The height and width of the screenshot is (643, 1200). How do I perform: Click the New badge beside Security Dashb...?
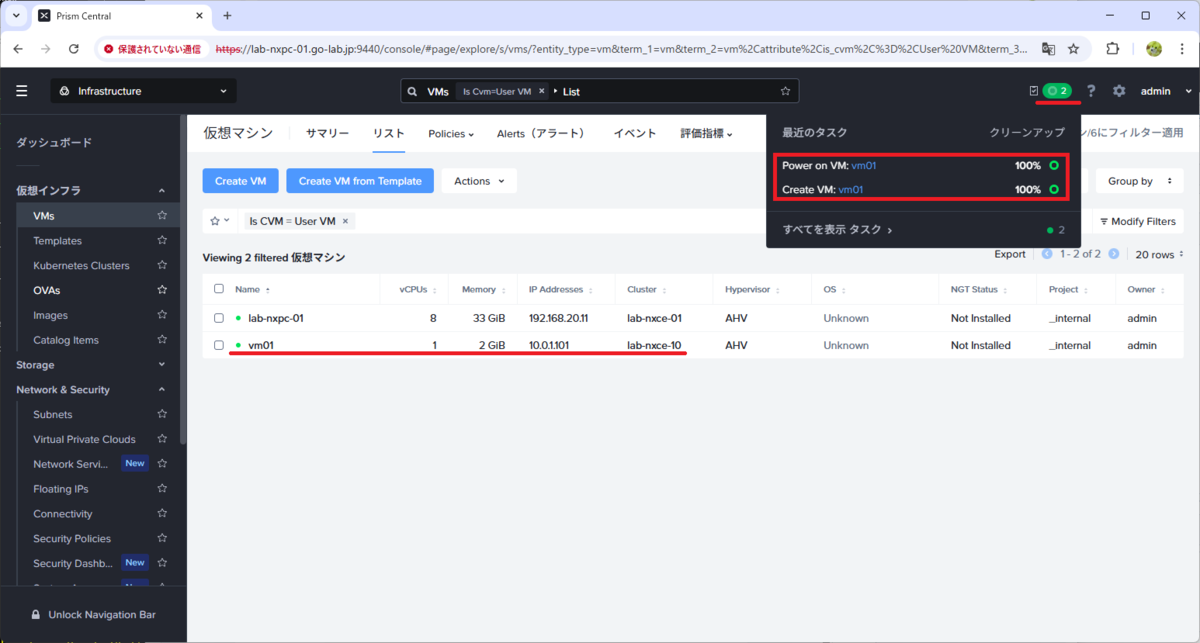point(135,562)
